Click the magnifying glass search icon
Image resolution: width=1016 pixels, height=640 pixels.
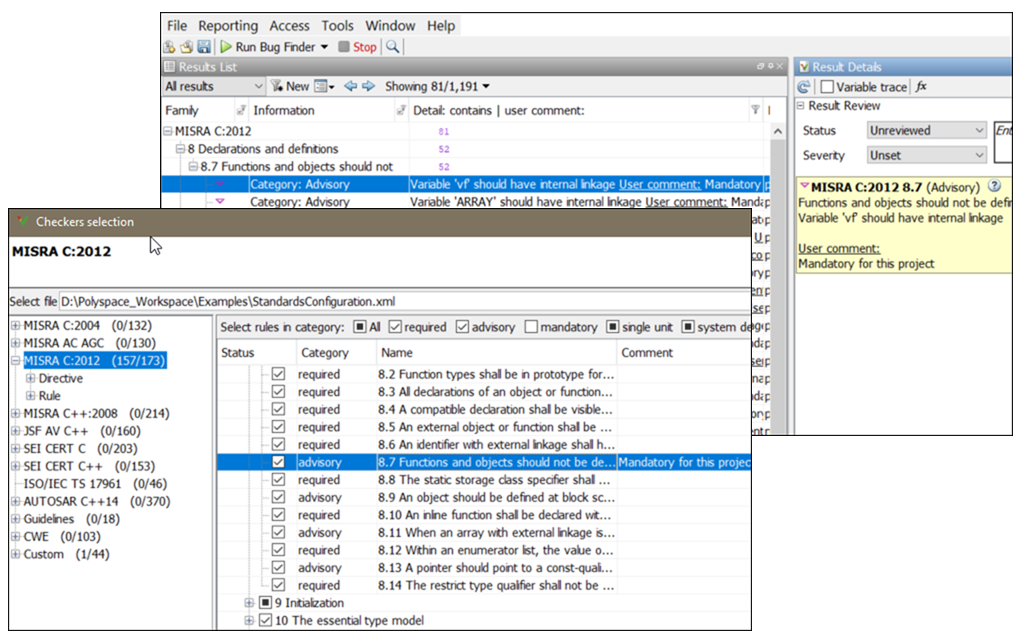tap(392, 47)
